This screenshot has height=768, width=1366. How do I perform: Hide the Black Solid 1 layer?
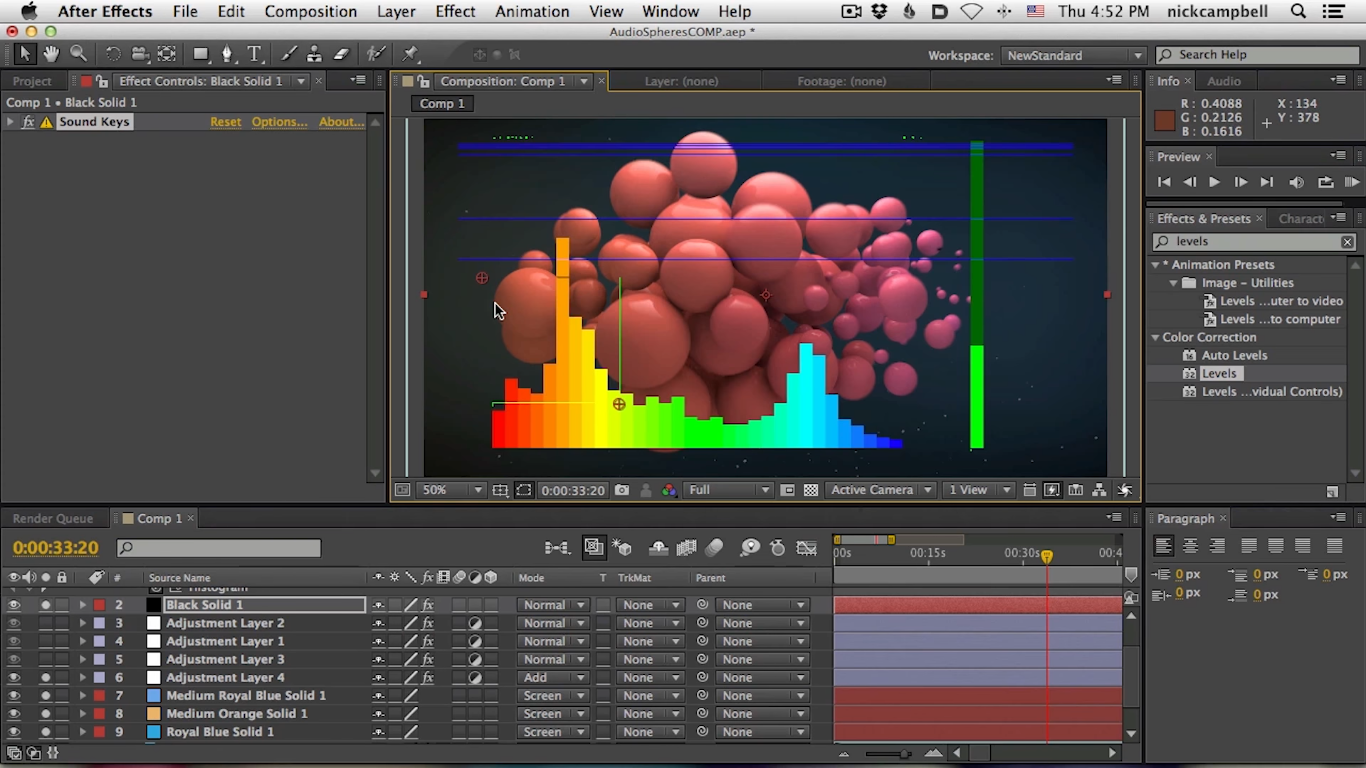point(14,604)
